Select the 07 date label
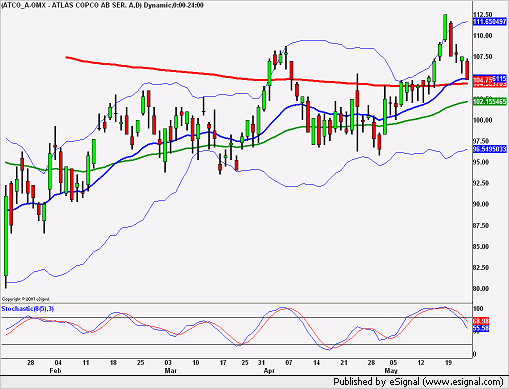 [289, 363]
